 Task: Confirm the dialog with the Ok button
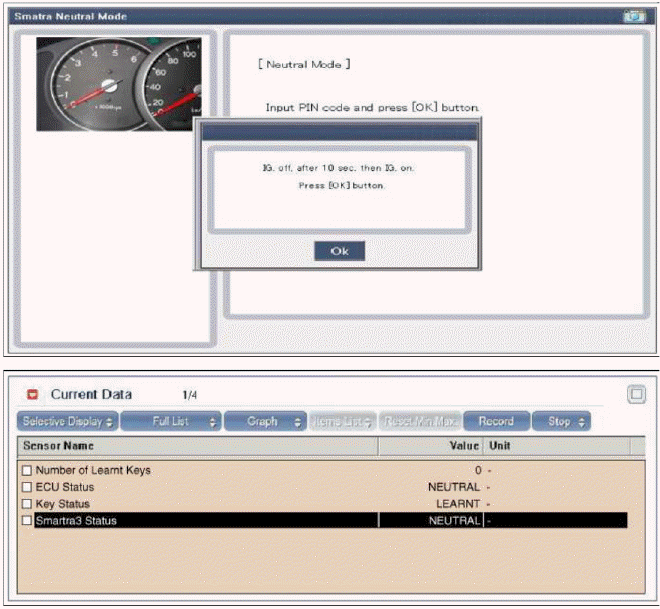339,251
